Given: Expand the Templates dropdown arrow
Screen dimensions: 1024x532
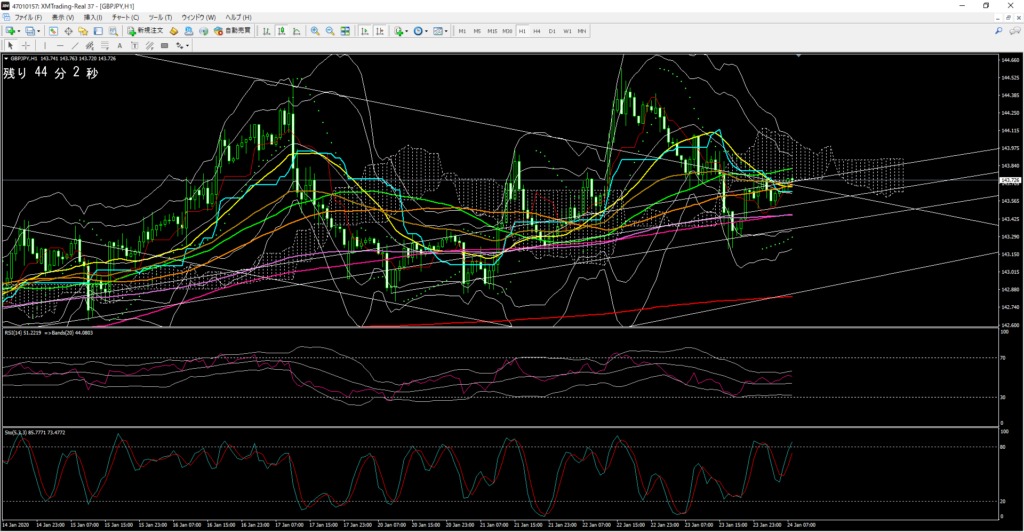Looking at the screenshot, I should pyautogui.click(x=446, y=31).
